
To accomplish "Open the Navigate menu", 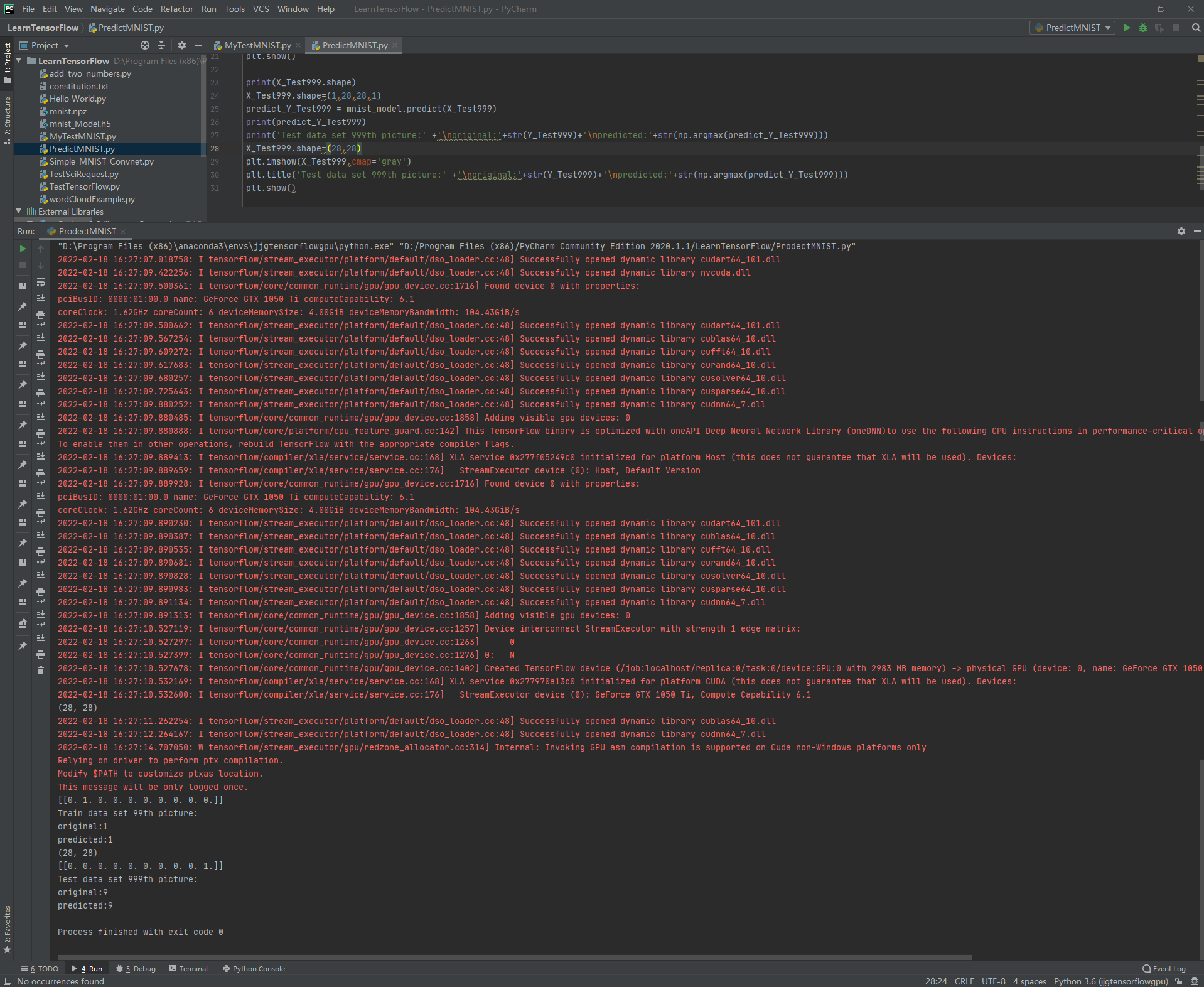I will [107, 9].
